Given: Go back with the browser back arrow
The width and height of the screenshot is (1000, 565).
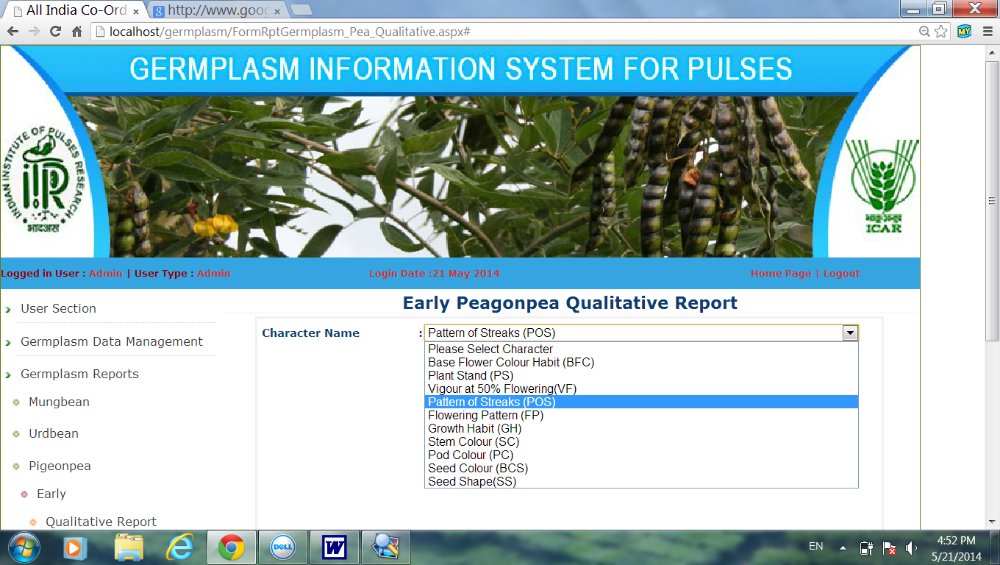Looking at the screenshot, I should coord(13,31).
